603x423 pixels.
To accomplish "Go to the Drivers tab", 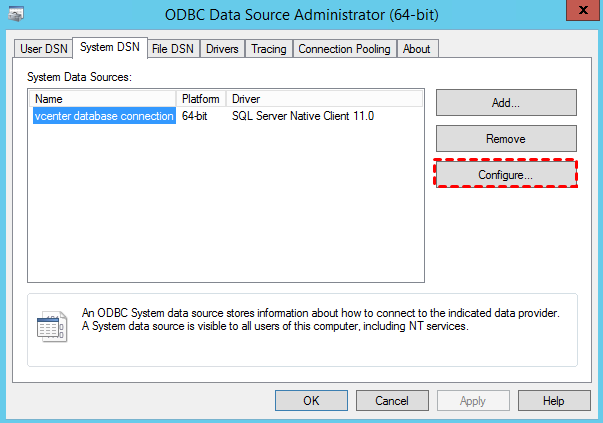I will [222, 49].
